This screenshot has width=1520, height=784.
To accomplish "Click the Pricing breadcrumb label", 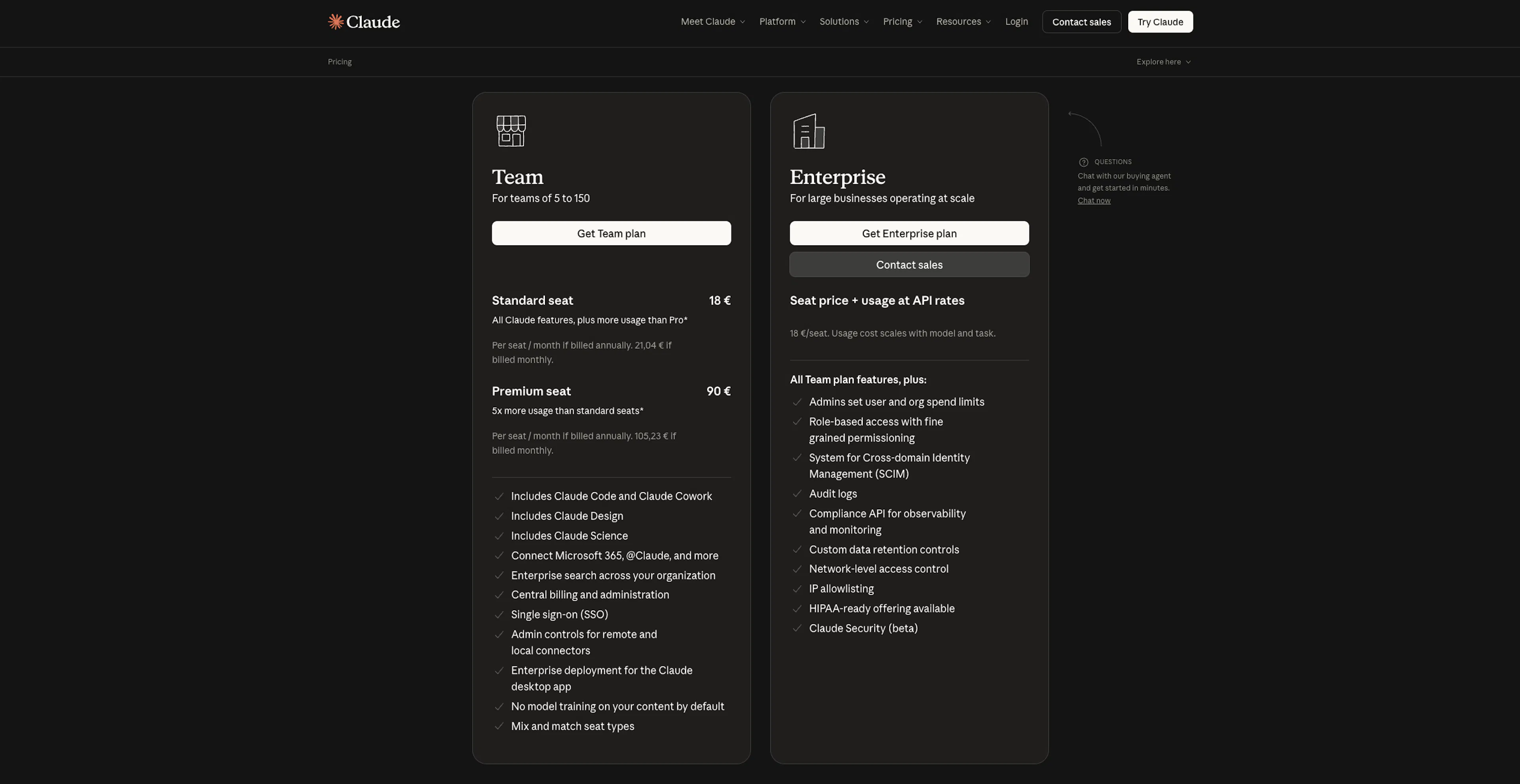I will click(x=340, y=62).
